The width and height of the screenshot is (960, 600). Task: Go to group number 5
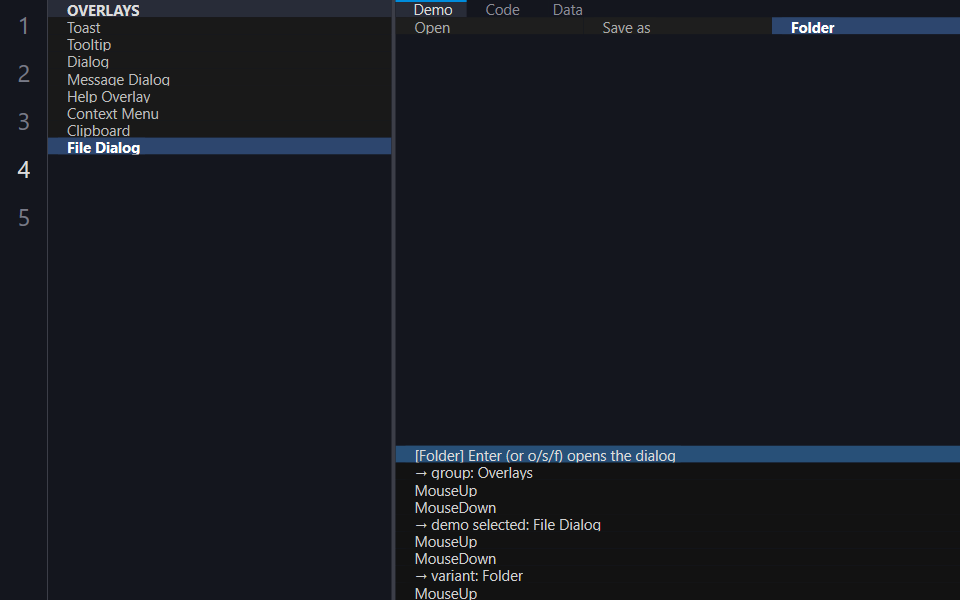point(24,217)
